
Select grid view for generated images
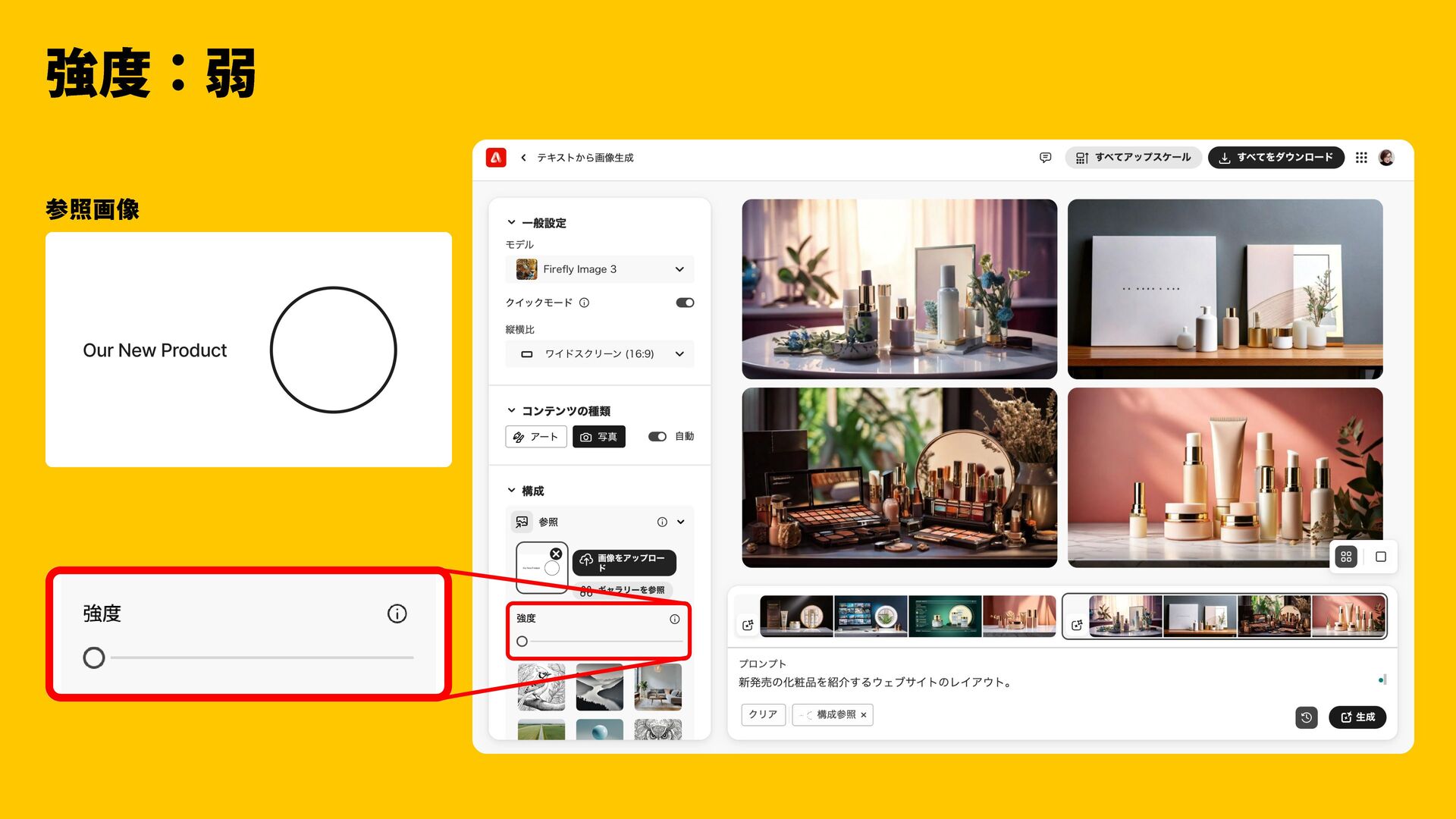[1346, 557]
